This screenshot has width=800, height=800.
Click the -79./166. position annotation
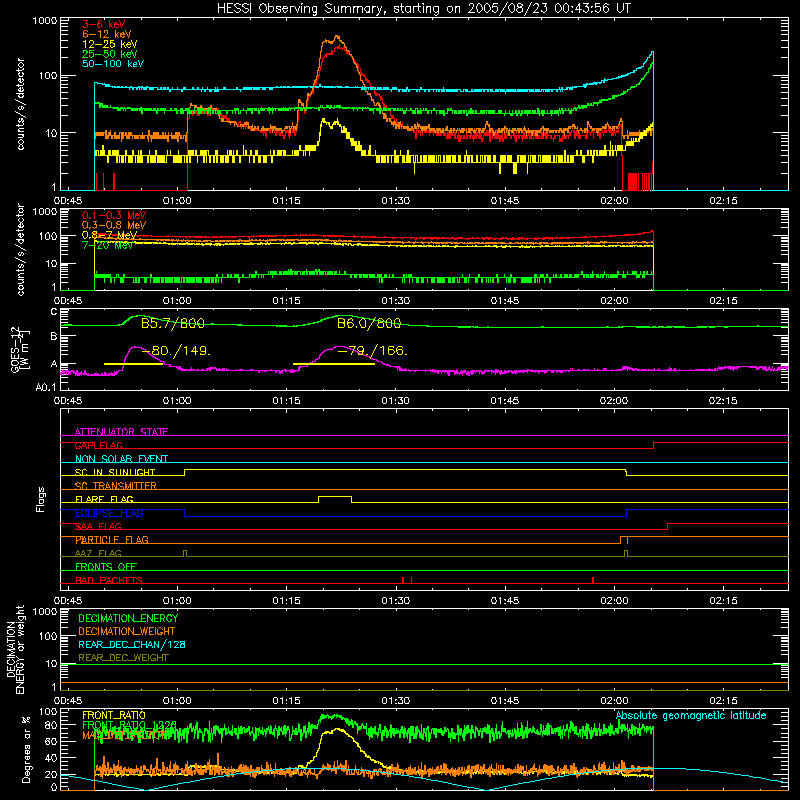[x=372, y=351]
